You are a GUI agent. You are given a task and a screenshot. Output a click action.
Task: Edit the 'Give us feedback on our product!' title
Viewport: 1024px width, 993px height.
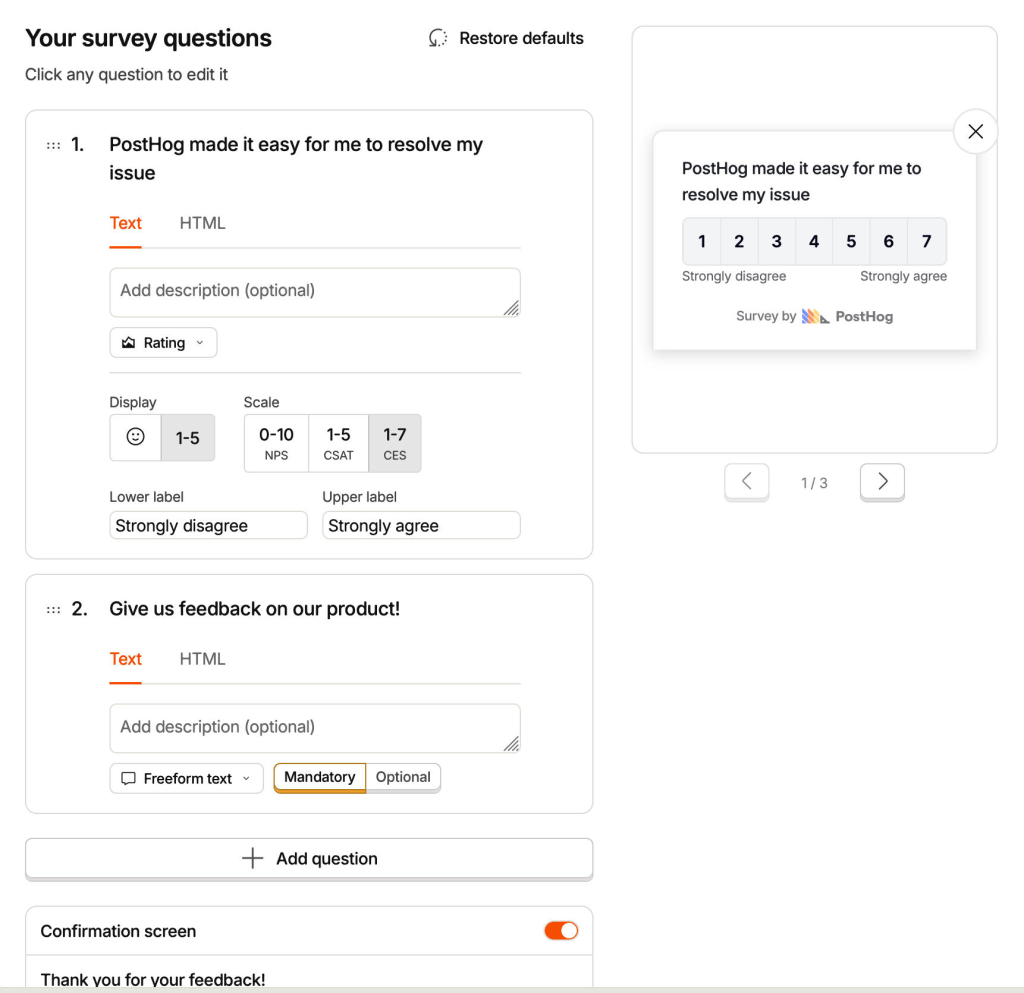pyautogui.click(x=255, y=609)
